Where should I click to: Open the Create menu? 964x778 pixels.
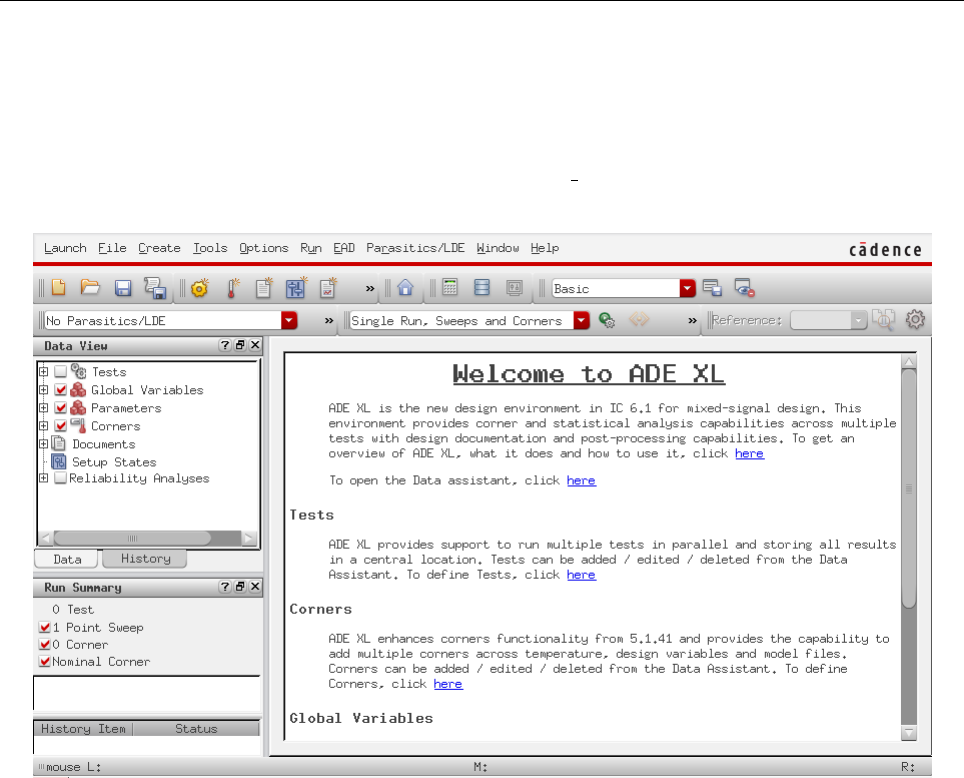click(x=159, y=248)
